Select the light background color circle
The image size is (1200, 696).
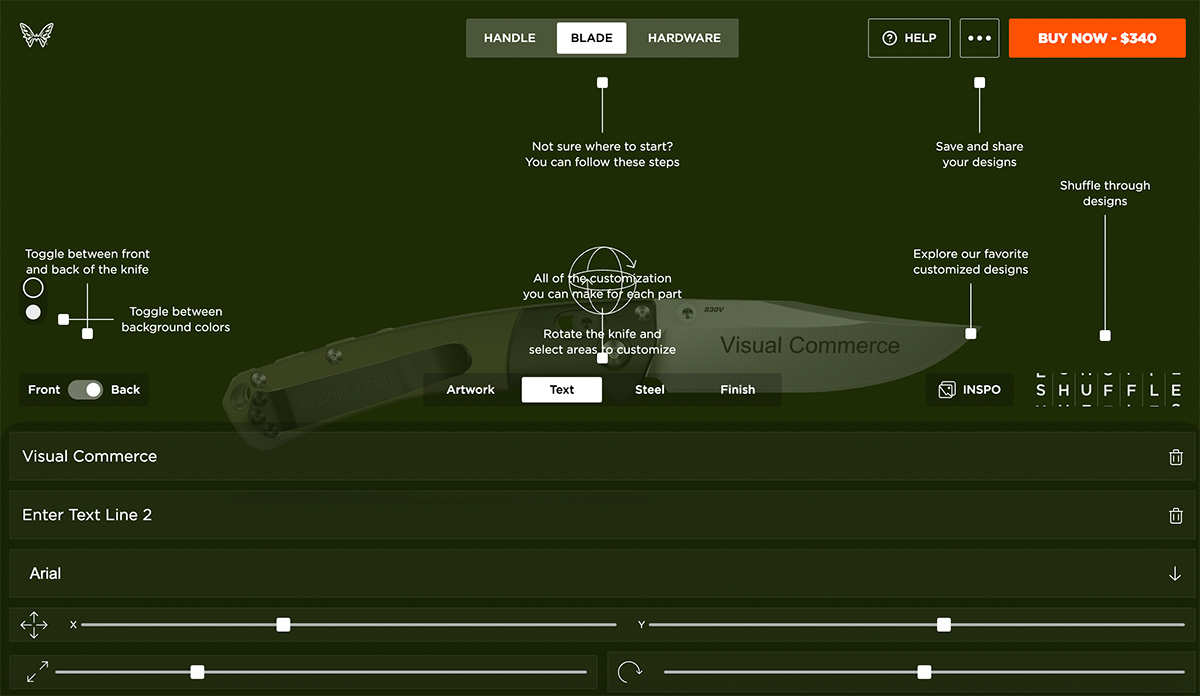click(33, 313)
